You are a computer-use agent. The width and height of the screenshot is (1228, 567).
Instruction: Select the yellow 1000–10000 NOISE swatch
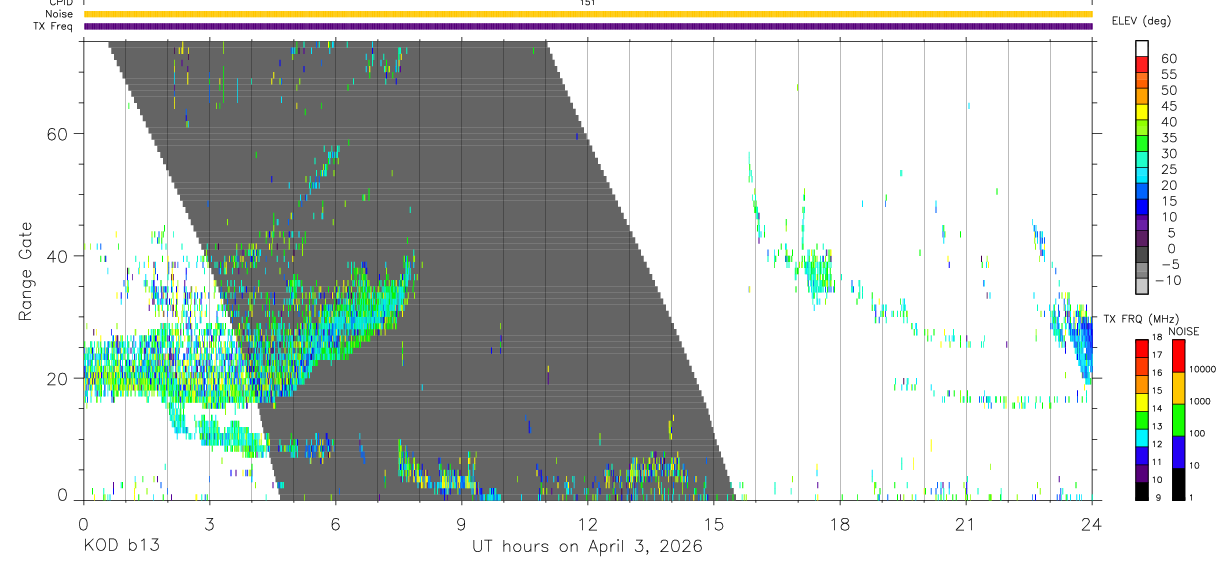point(1178,388)
